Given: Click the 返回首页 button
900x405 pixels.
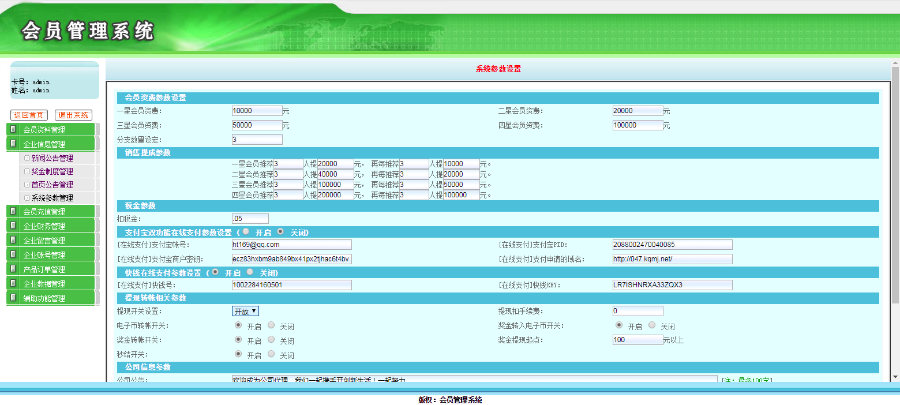Looking at the screenshot, I should coord(29,115).
